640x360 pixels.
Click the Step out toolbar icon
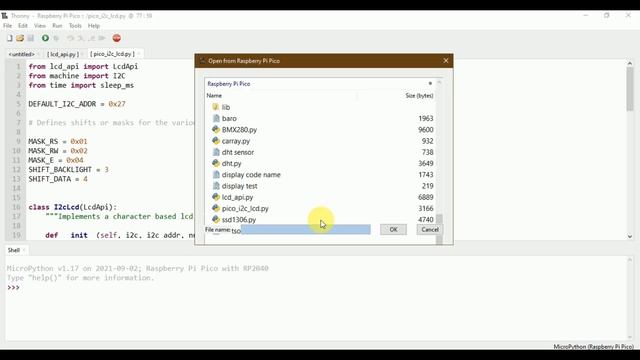tap(91, 38)
